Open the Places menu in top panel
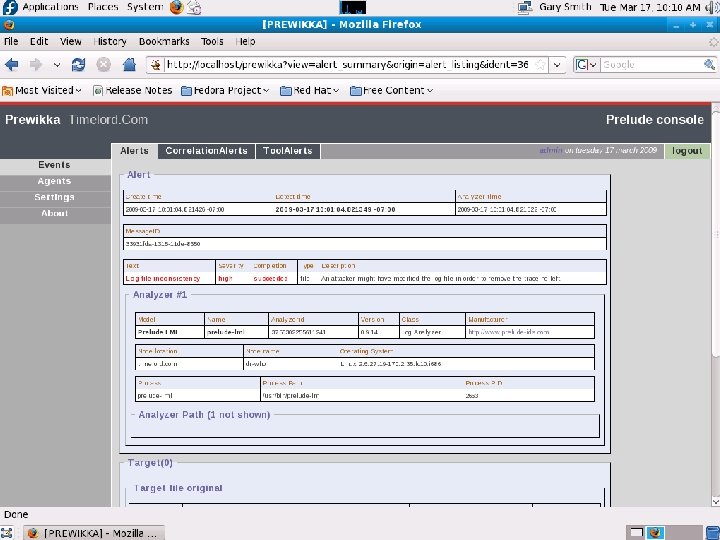The height and width of the screenshot is (540, 720). pyautogui.click(x=103, y=7)
